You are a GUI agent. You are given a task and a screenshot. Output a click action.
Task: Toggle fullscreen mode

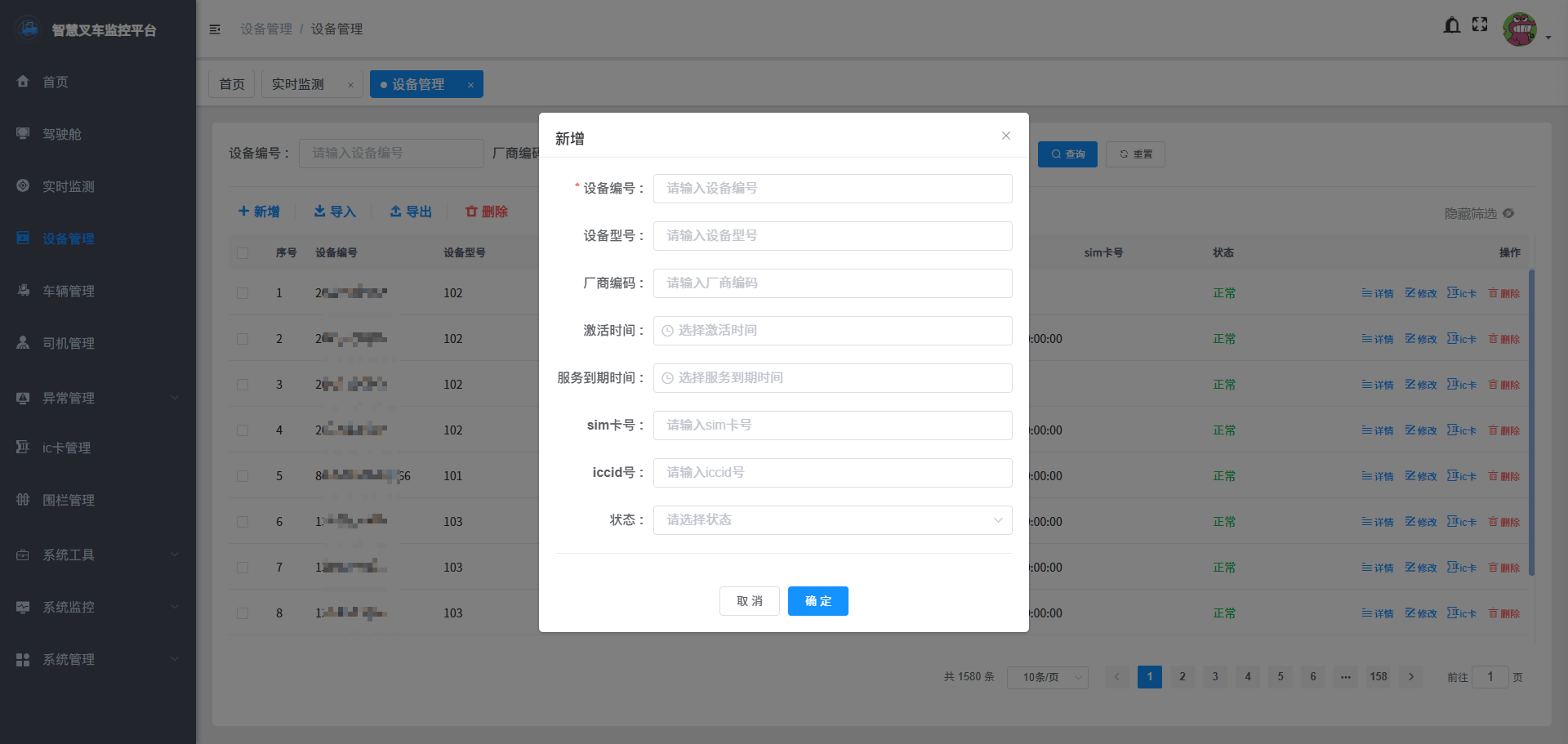[1480, 25]
